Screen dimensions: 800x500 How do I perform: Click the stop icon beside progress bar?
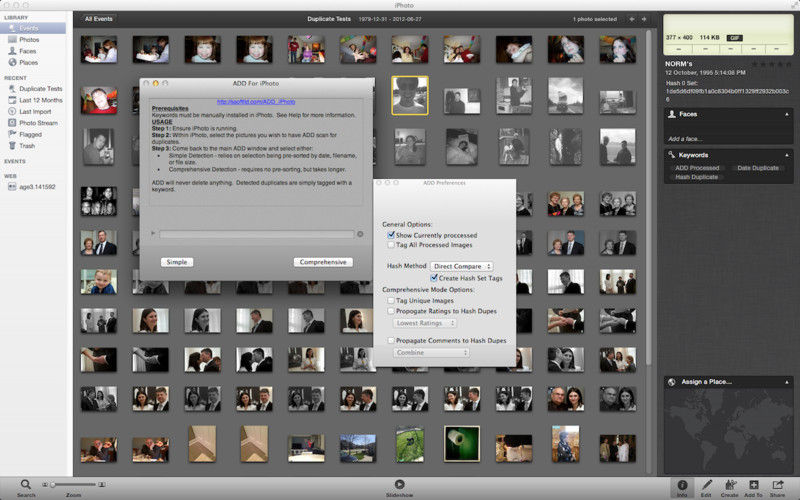click(x=360, y=234)
